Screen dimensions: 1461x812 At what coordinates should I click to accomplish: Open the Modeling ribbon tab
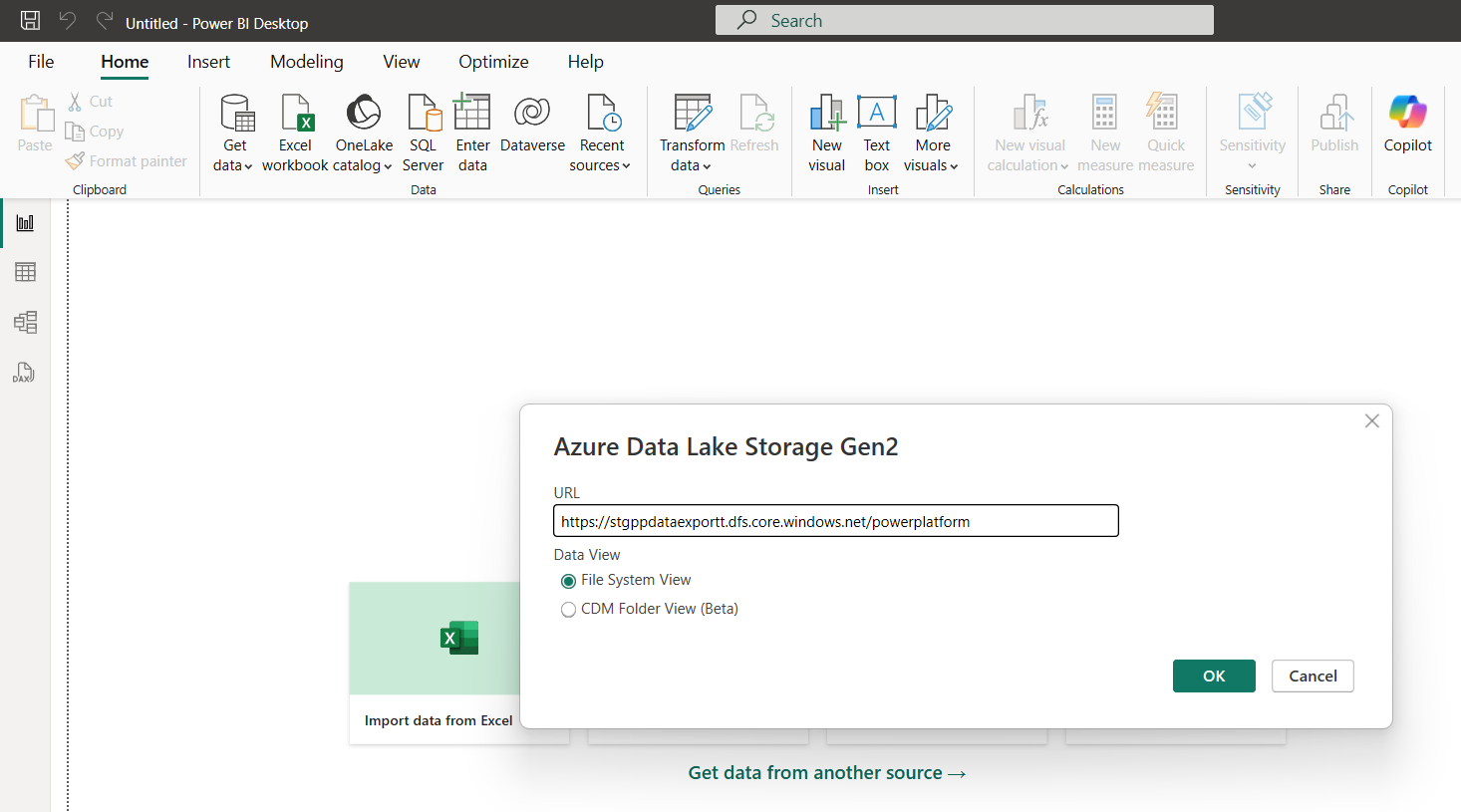(x=306, y=62)
